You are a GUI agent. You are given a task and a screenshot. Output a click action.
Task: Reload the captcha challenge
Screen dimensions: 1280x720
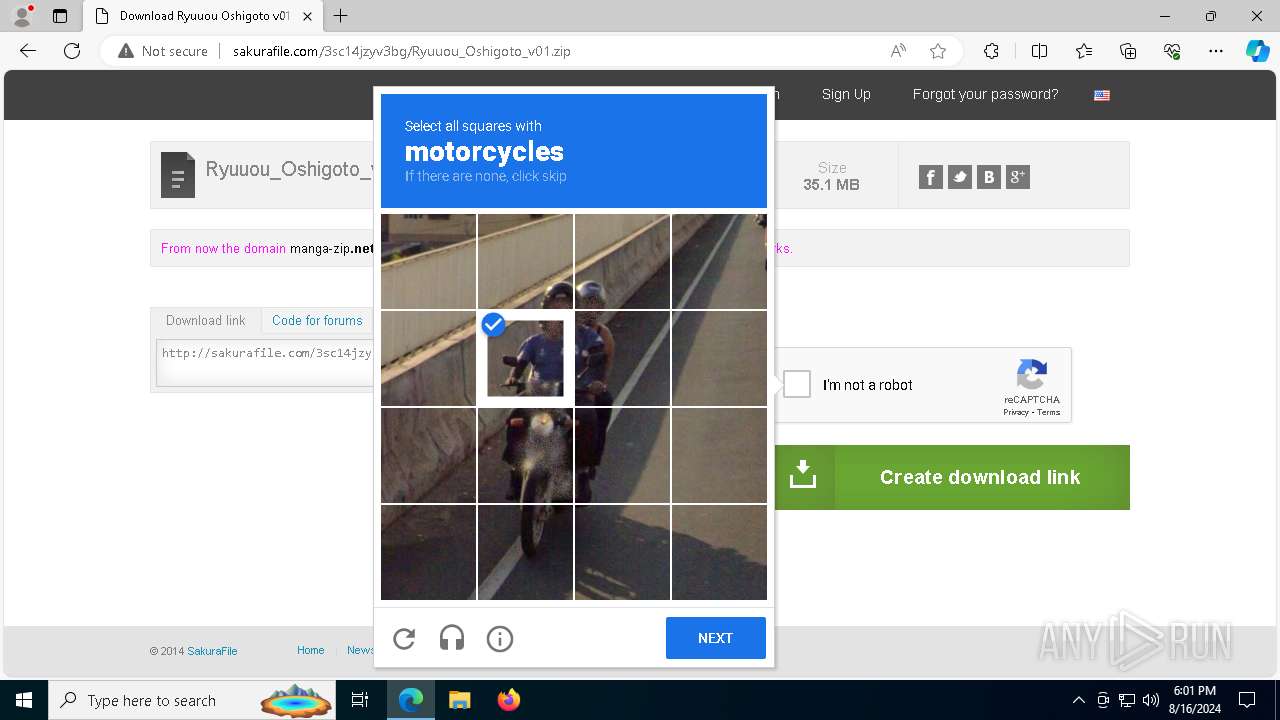tap(404, 638)
